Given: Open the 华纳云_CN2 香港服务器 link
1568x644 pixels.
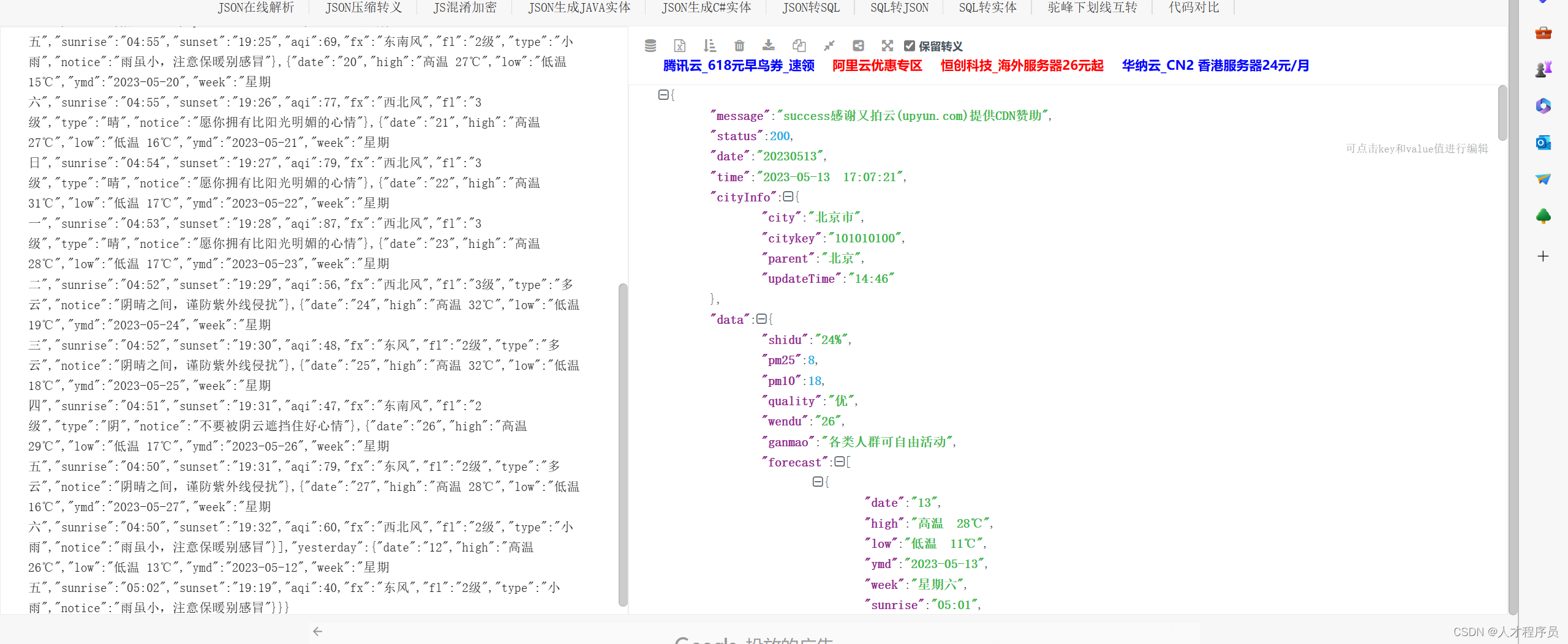Looking at the screenshot, I should click(1215, 66).
